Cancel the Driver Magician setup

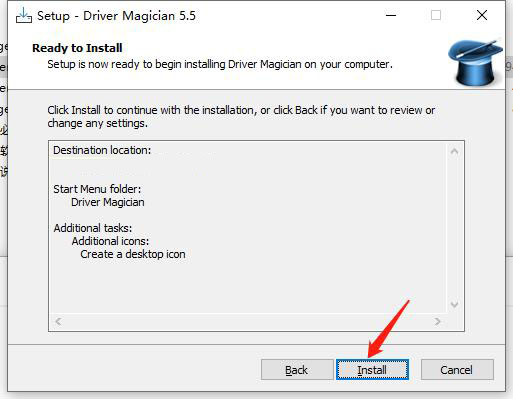tap(457, 370)
